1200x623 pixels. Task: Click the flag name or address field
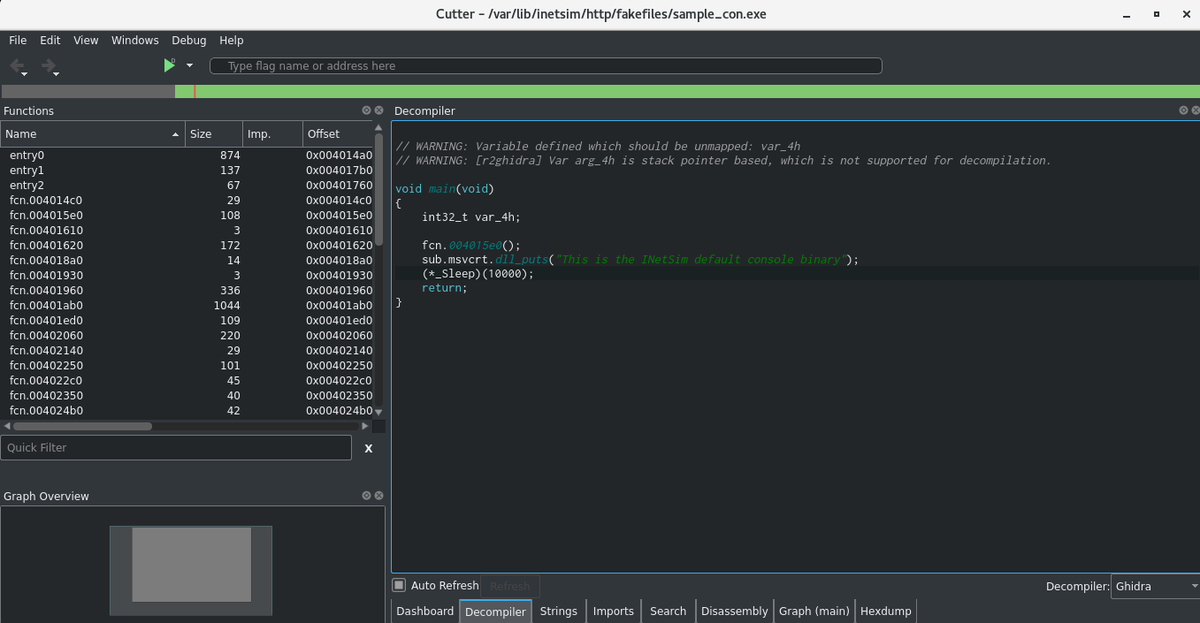tap(546, 66)
